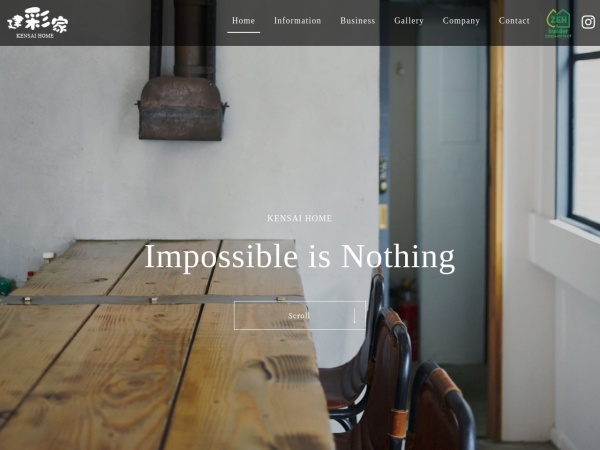This screenshot has height=450, width=600.
Task: Navigate to the Company page
Action: [x=461, y=21]
